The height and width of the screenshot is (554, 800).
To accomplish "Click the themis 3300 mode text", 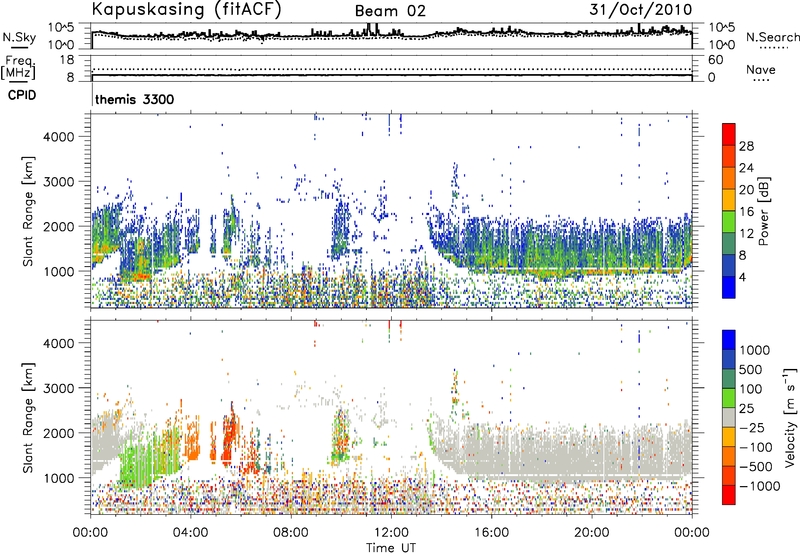I will coord(135,99).
